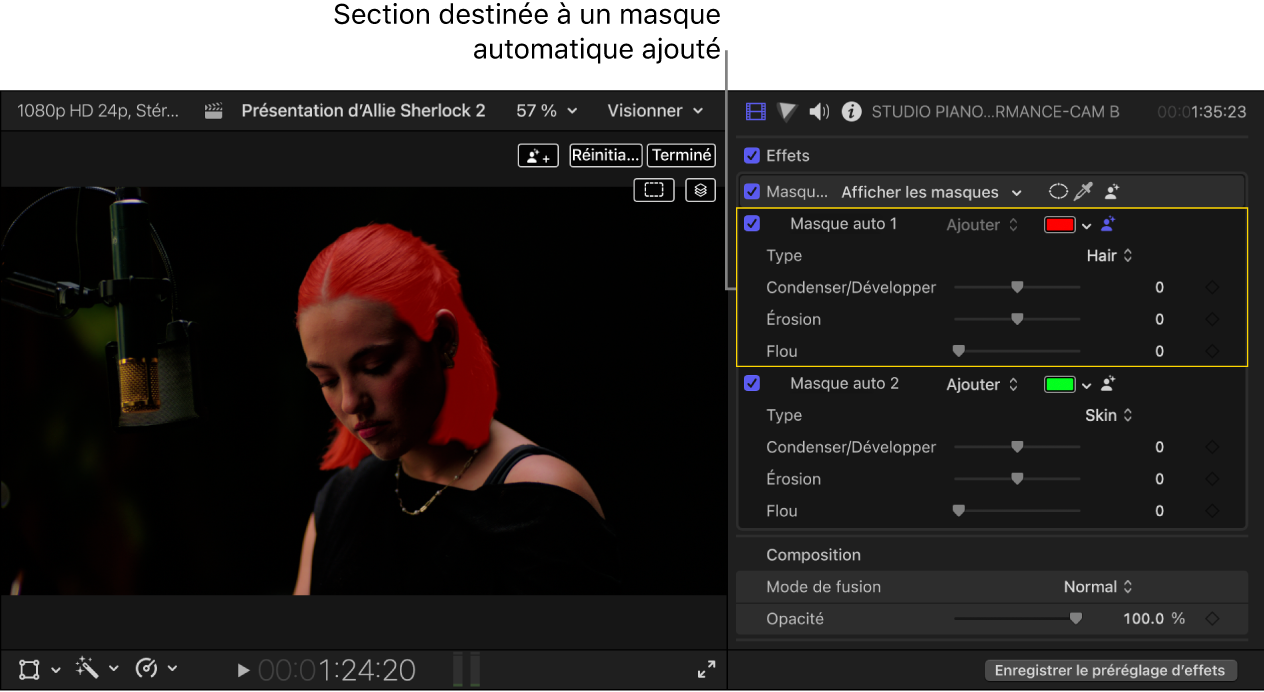
Task: Disable the Masque auto 2 checkbox
Action: pyautogui.click(x=752, y=384)
